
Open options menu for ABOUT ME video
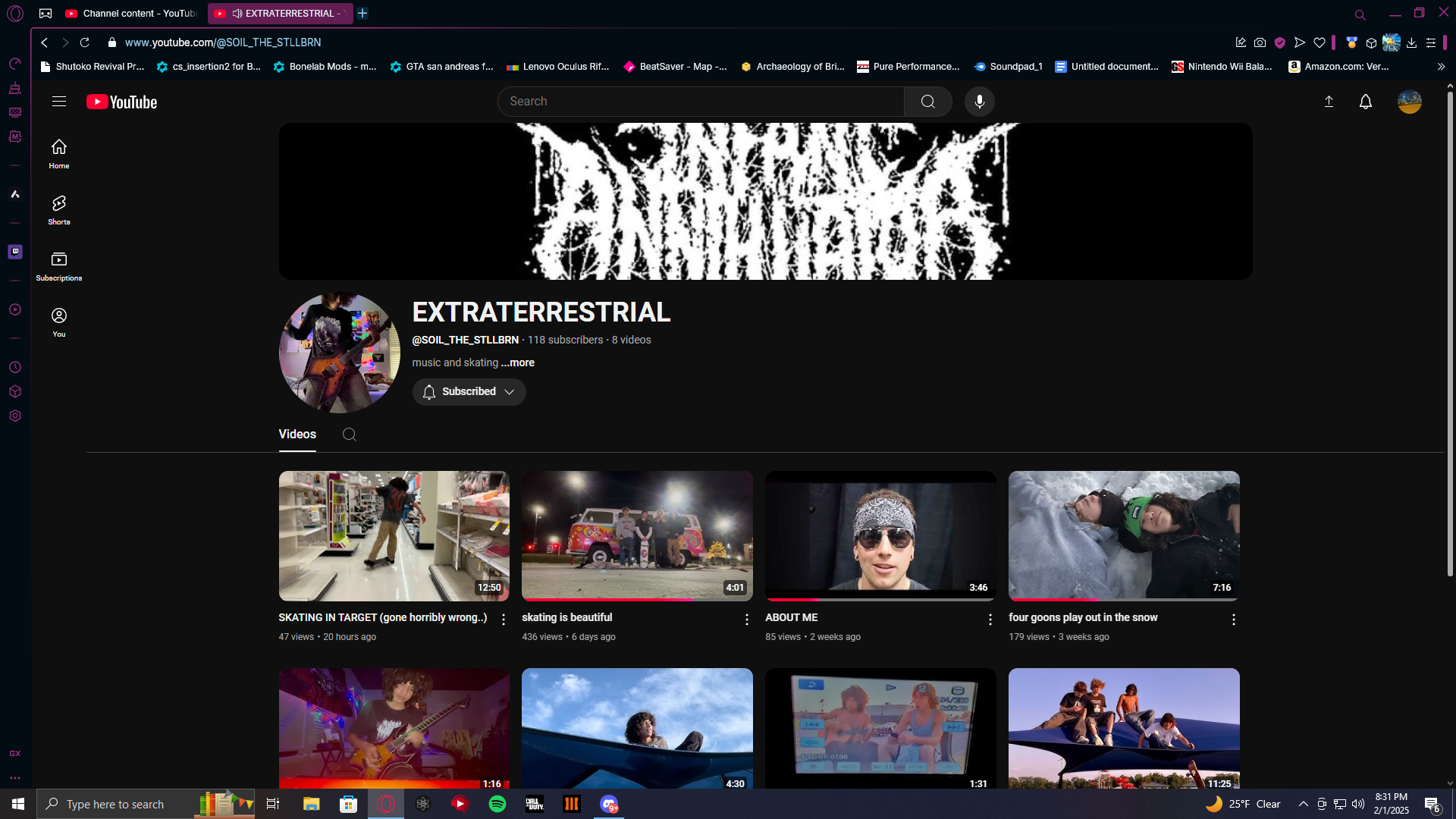[990, 620]
